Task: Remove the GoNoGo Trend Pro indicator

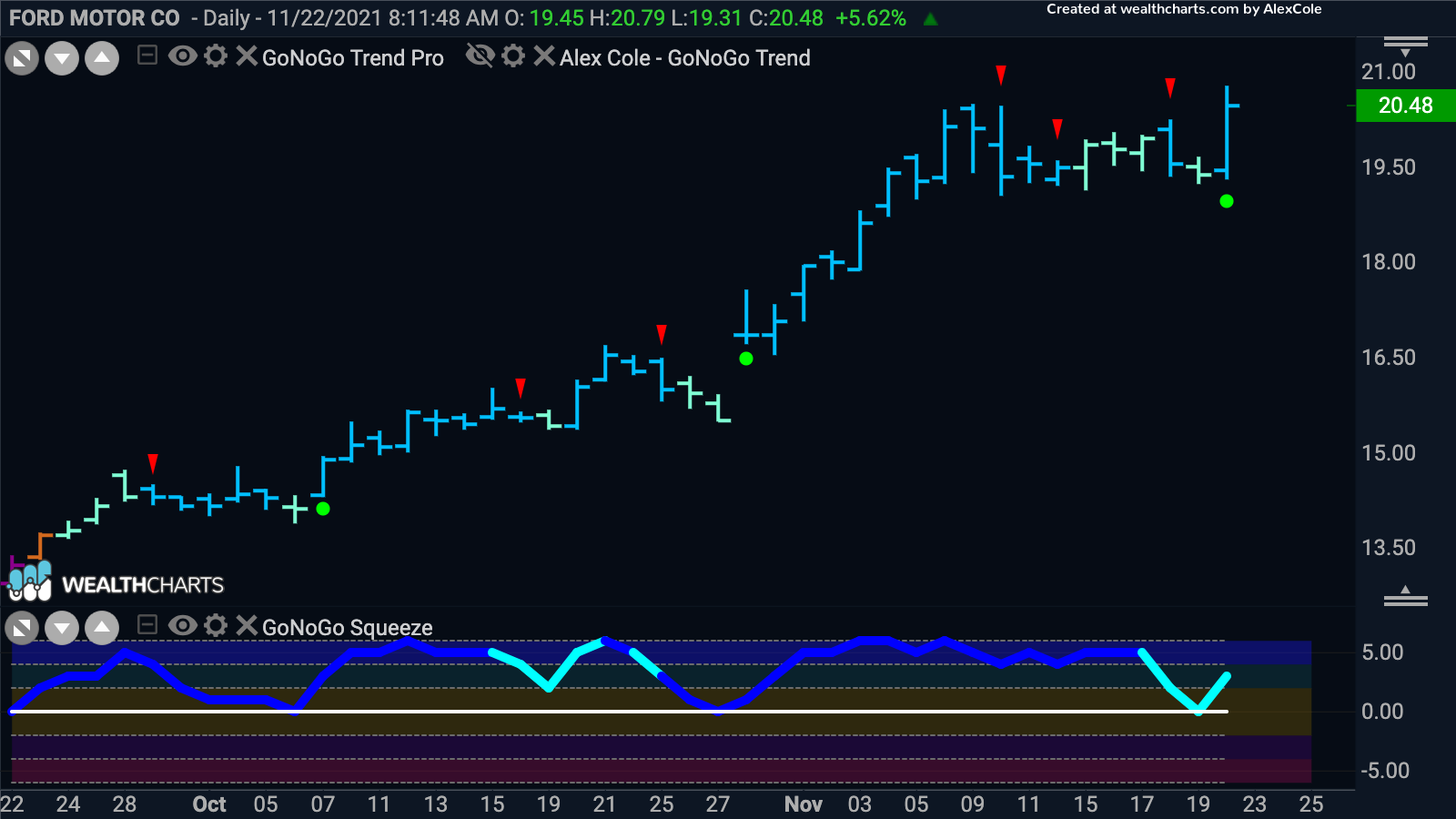Action: [247, 56]
